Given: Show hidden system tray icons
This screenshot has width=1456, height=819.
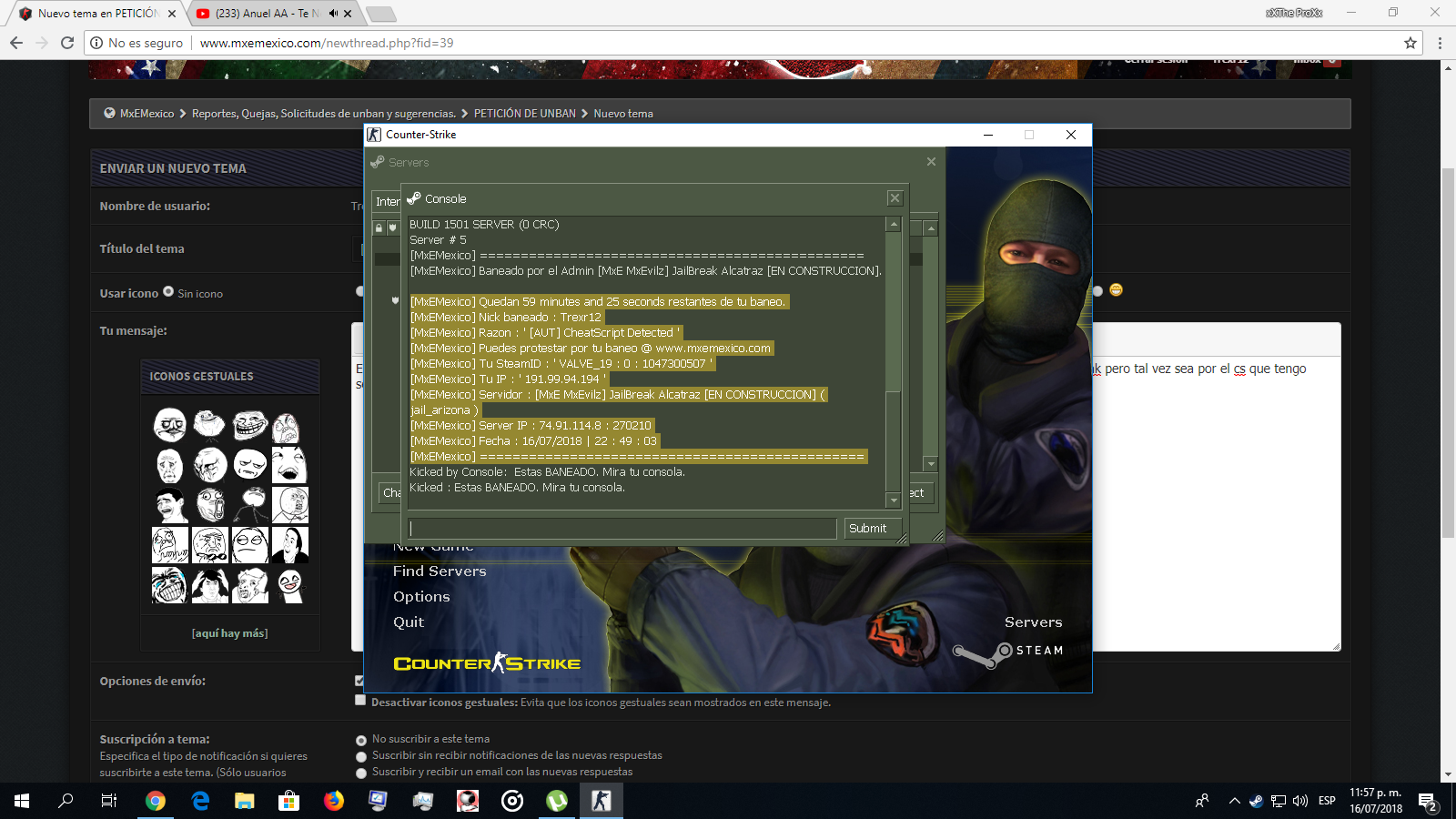Looking at the screenshot, I should 1234,801.
